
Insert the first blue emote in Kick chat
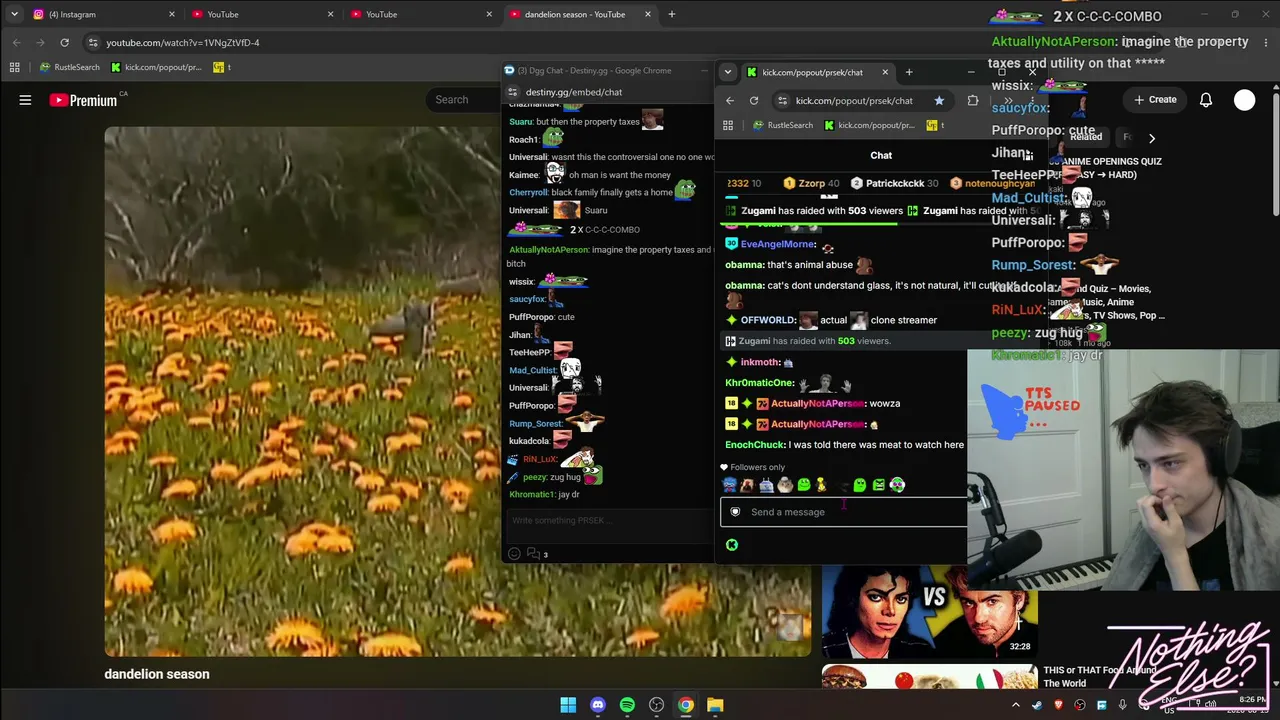point(729,485)
